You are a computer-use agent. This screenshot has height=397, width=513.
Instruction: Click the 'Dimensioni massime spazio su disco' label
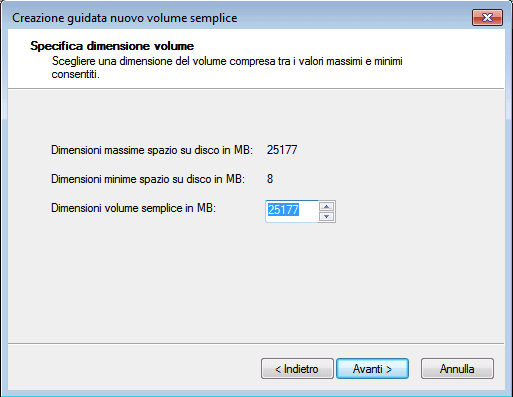pyautogui.click(x=152, y=150)
